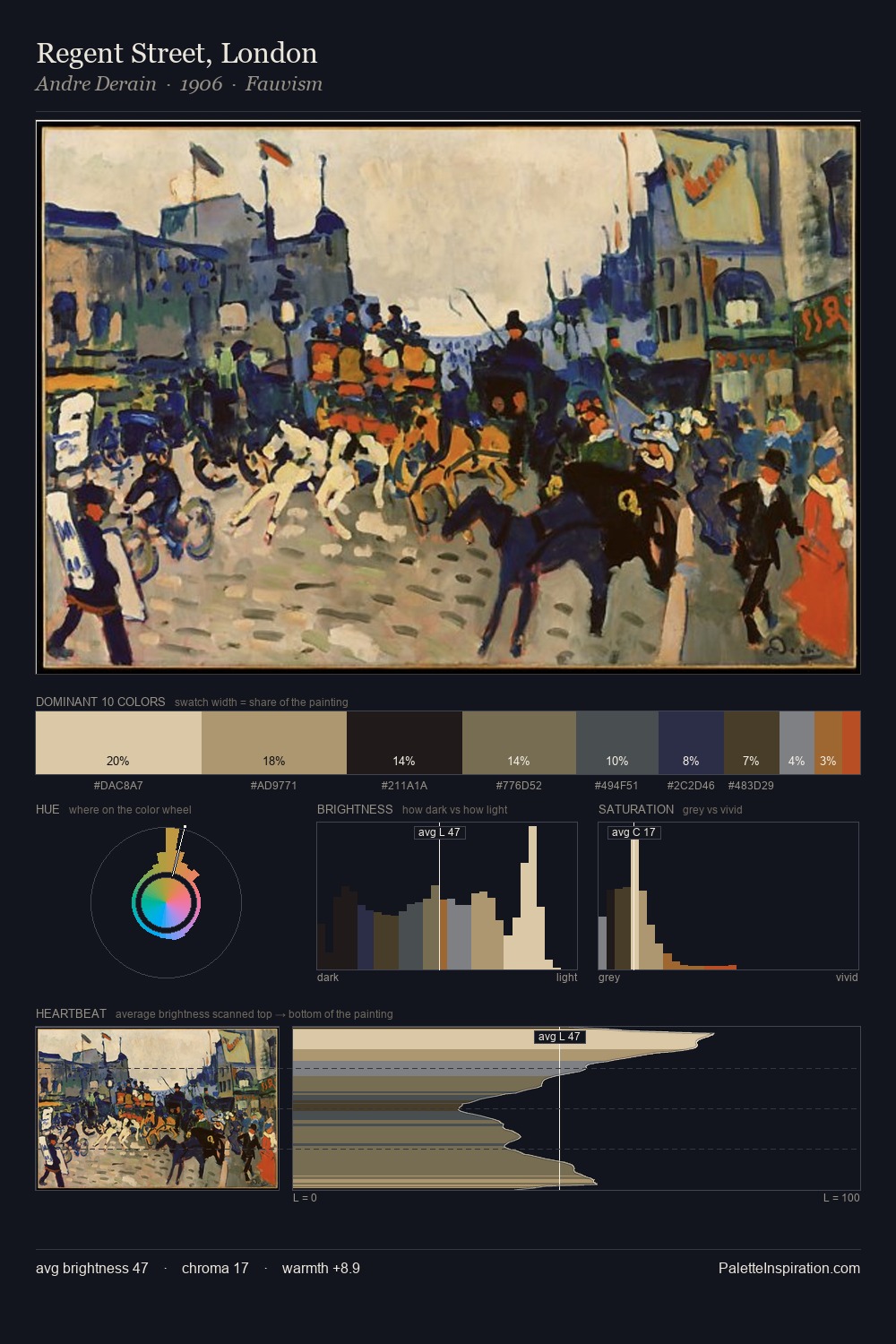This screenshot has width=896, height=1344.
Task: Click the "dark" axis label under brightness
Action: click(x=328, y=978)
